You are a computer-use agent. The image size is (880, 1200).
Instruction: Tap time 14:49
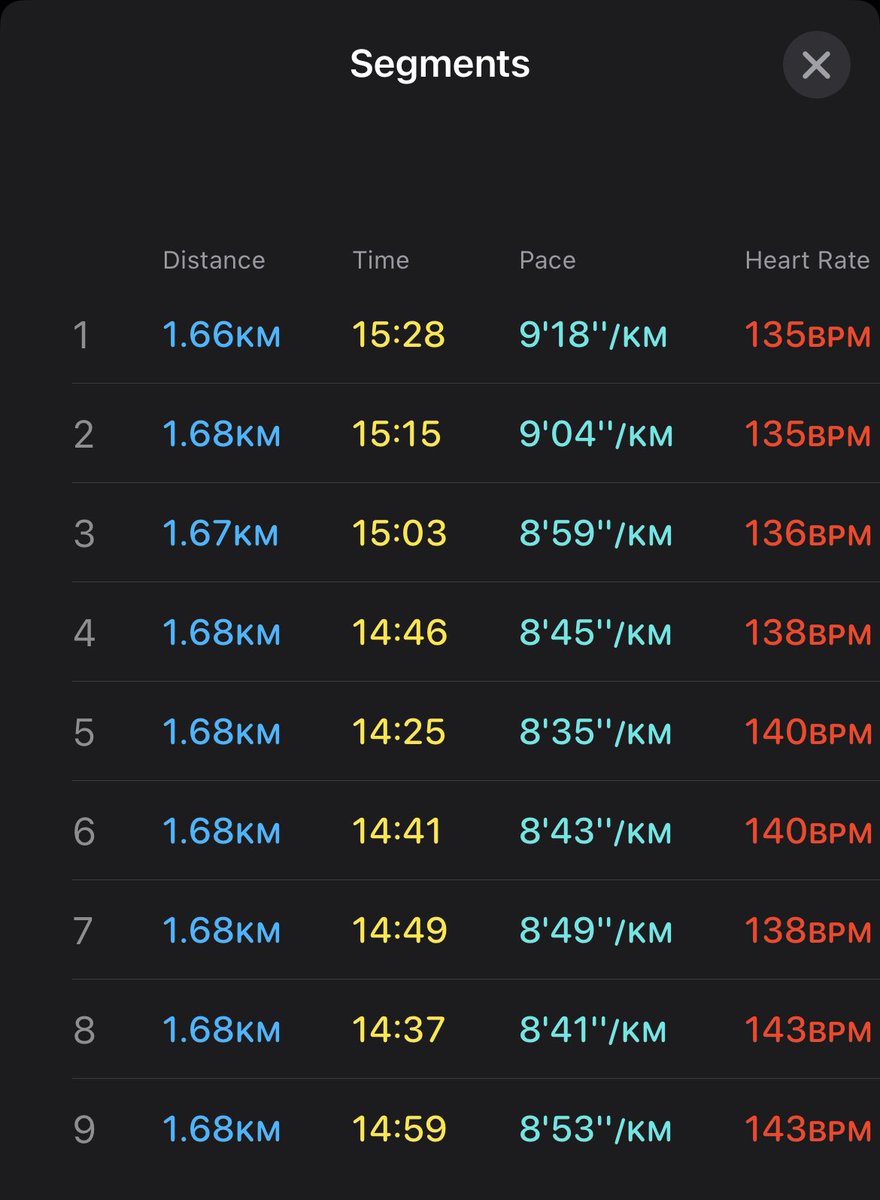pos(399,930)
